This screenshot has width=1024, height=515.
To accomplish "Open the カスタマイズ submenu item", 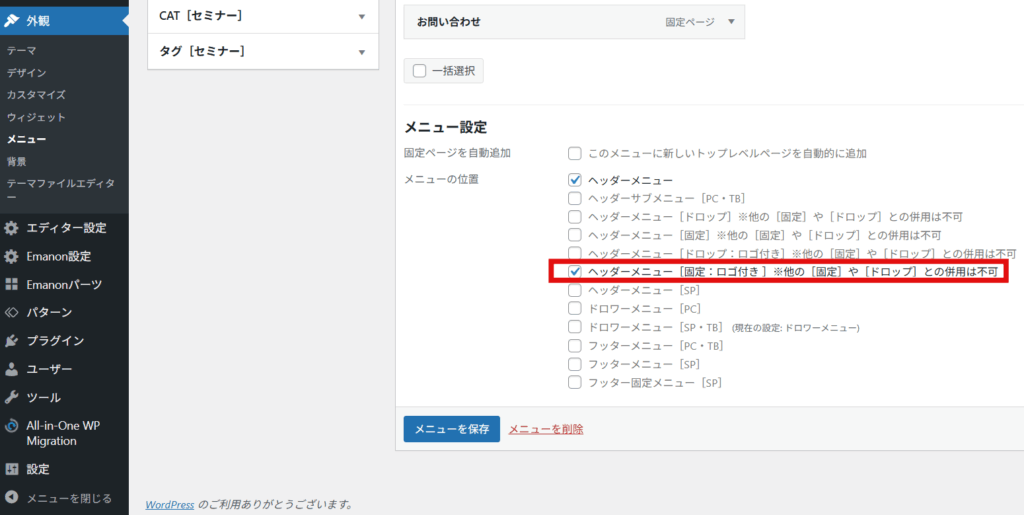I will [x=36, y=95].
